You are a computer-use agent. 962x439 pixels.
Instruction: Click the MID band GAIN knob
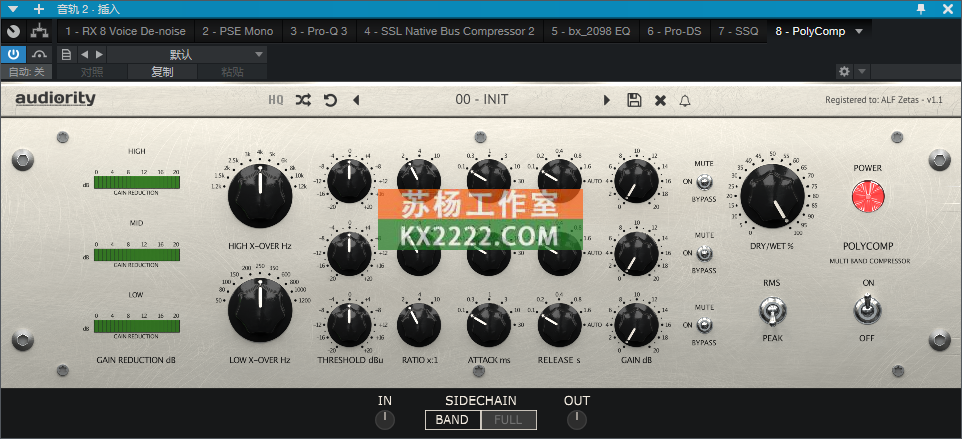tap(636, 253)
